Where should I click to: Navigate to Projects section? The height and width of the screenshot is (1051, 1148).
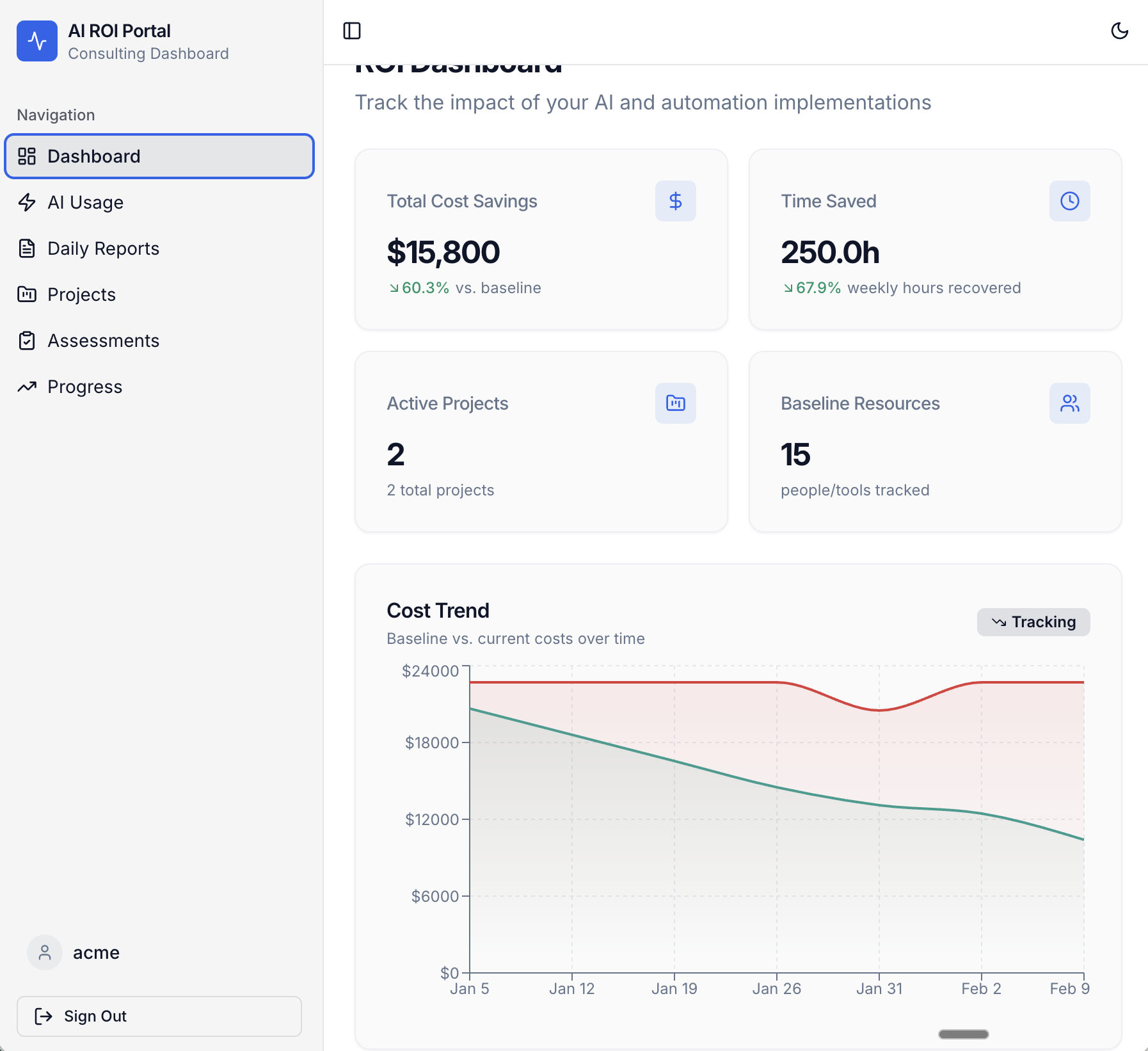(159, 294)
